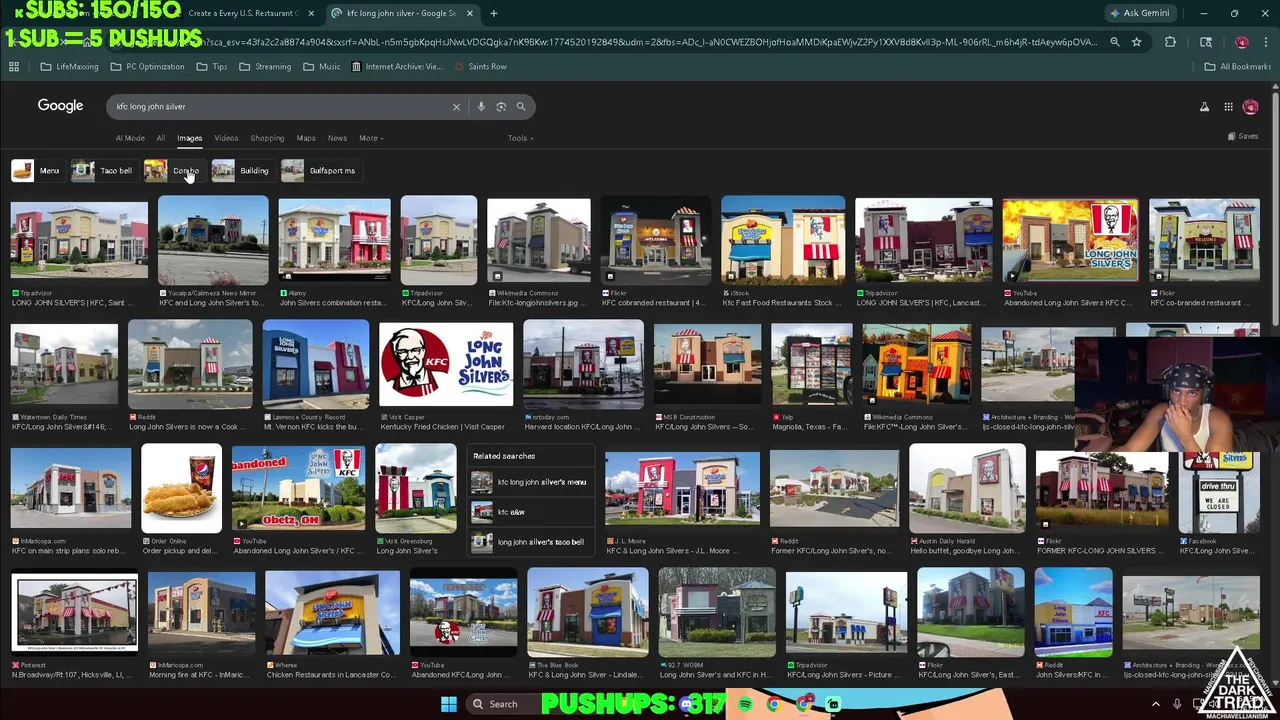Submit search with the magnifier icon
1280x720 pixels.
click(520, 107)
